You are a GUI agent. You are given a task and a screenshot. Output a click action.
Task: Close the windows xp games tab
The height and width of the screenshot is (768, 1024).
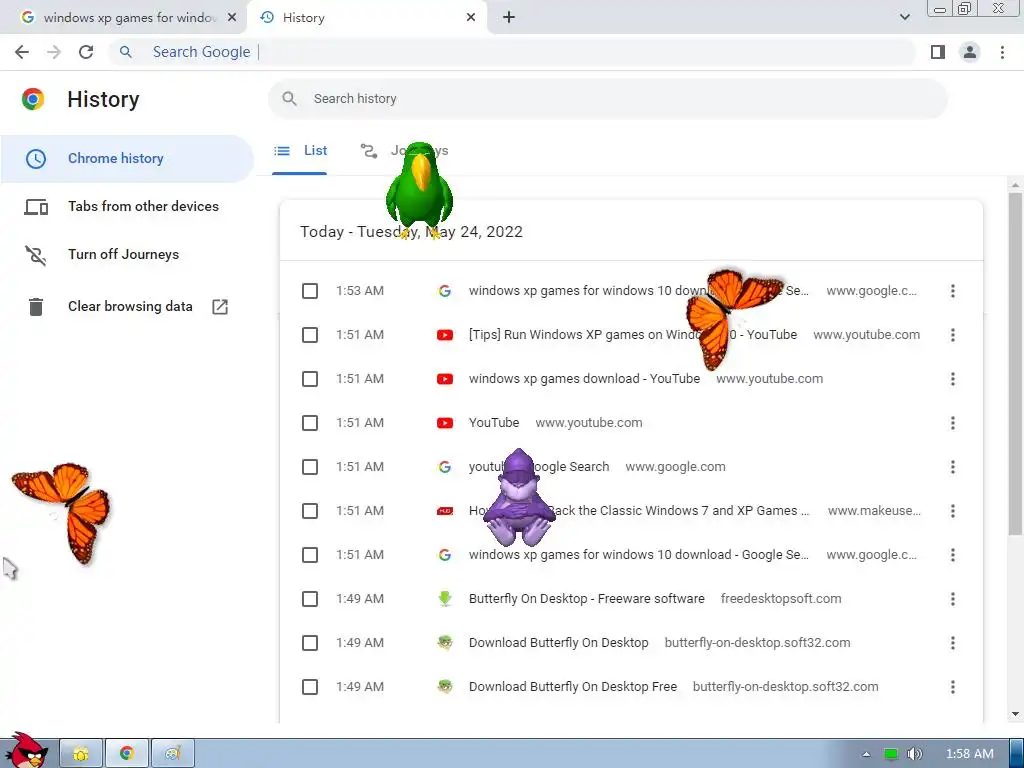(x=232, y=18)
